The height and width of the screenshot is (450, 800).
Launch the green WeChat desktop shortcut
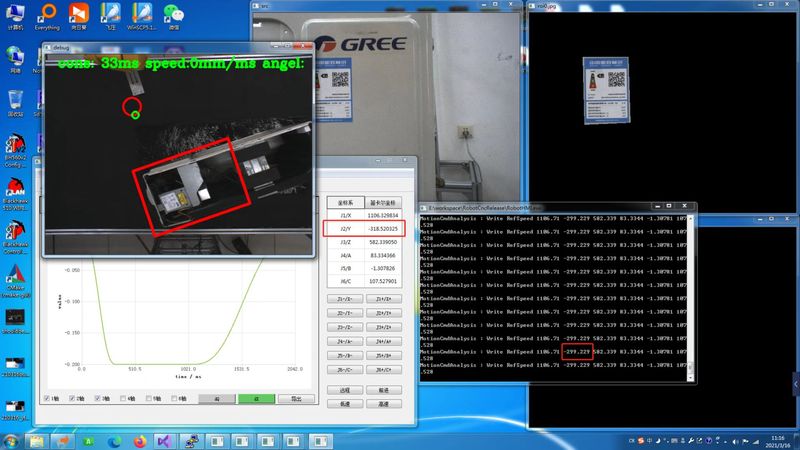(x=173, y=16)
